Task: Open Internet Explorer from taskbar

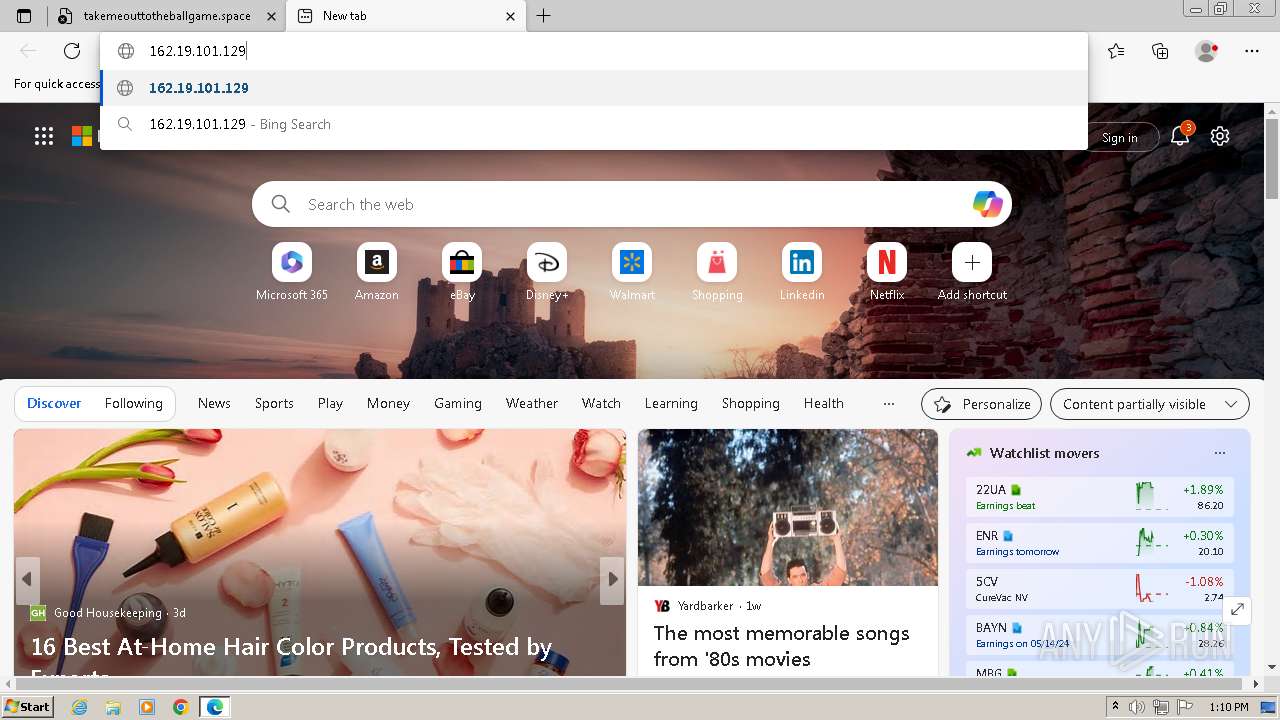Action: click(x=79, y=707)
